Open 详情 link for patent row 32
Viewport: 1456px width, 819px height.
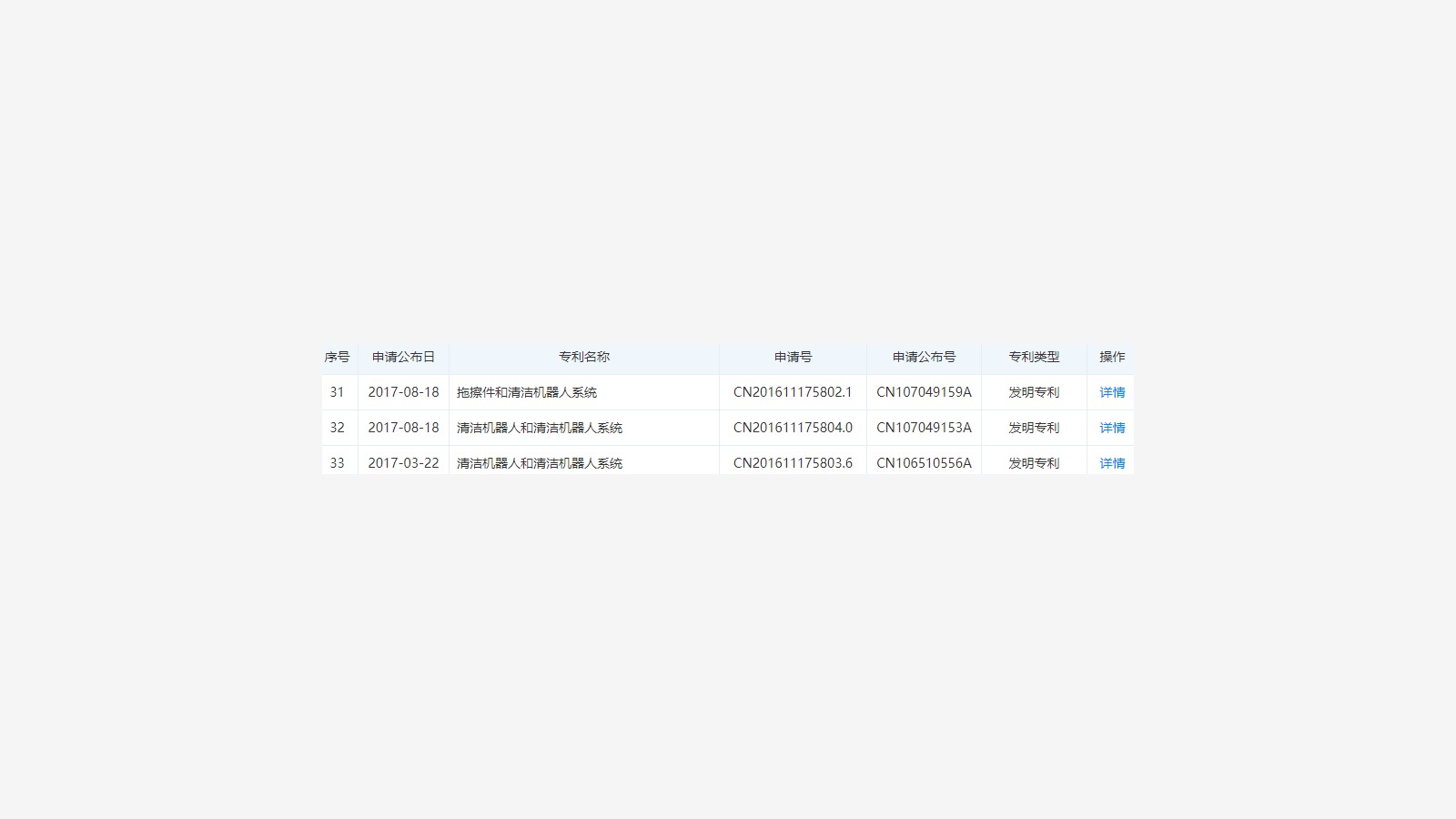1112,428
